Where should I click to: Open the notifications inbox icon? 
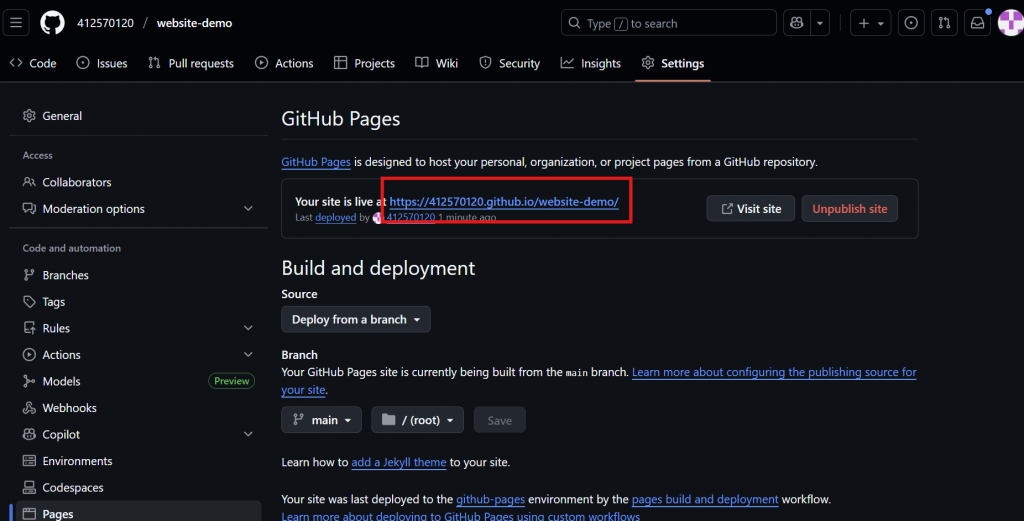coord(978,23)
